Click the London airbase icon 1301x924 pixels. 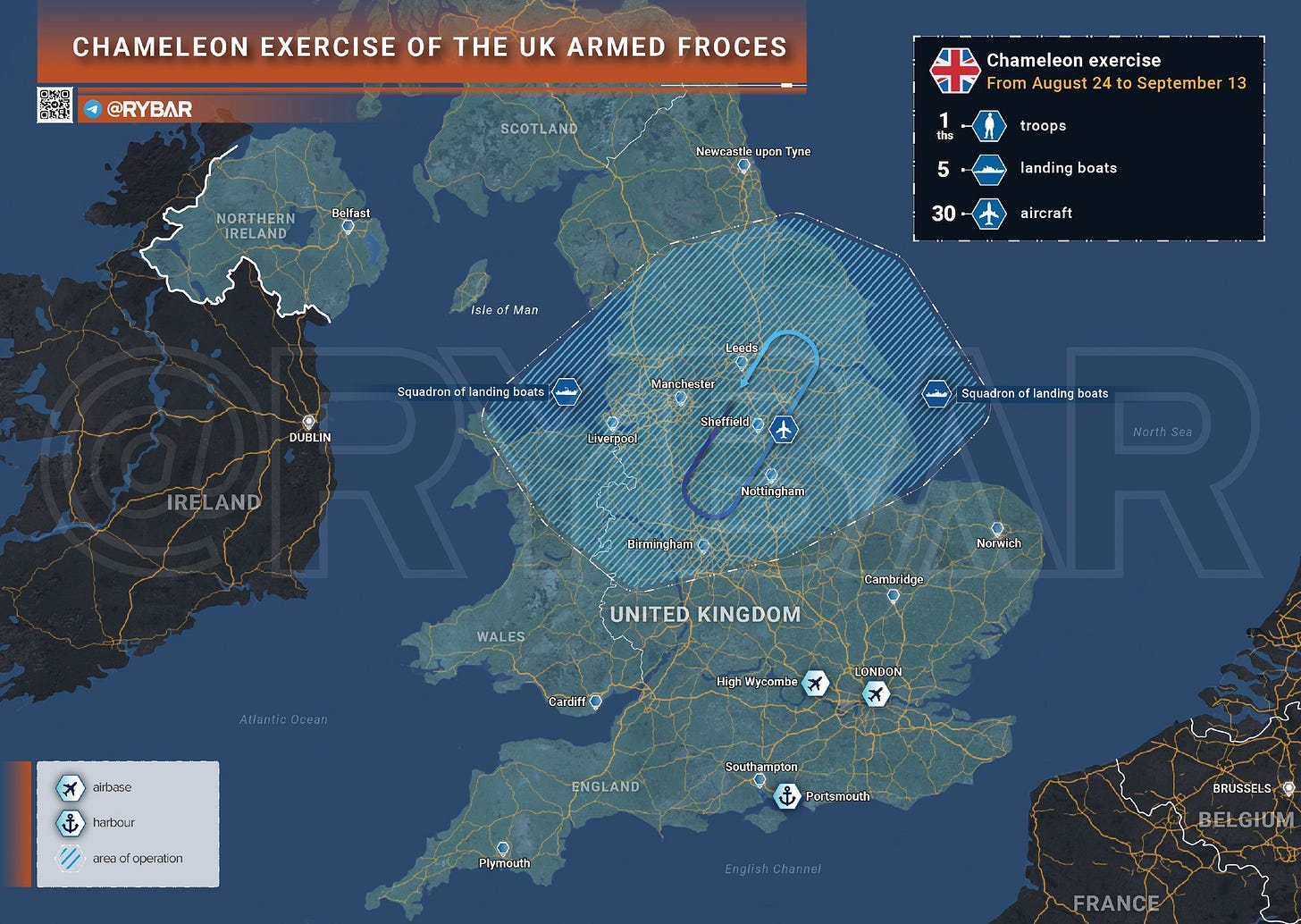tap(876, 693)
